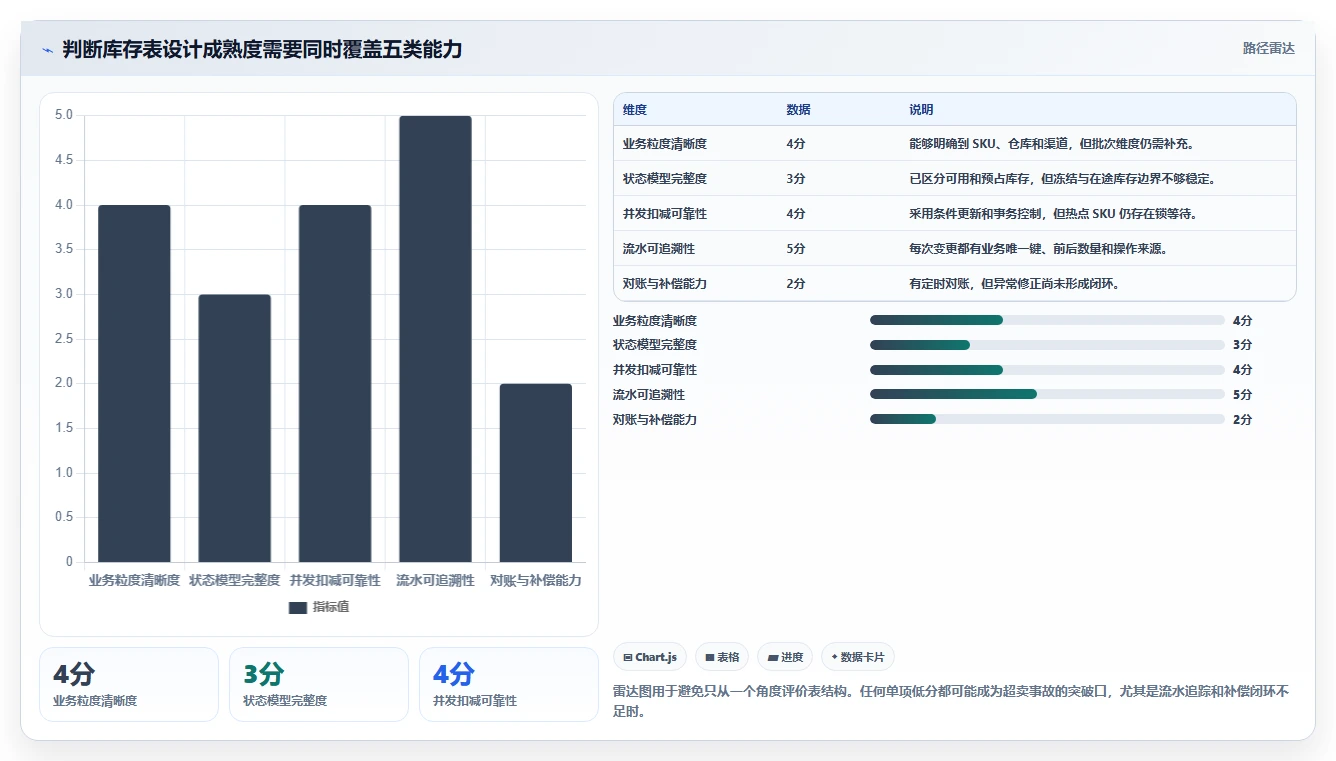
Task: Click the 流水可追溯性 chart bar
Action: (435, 339)
